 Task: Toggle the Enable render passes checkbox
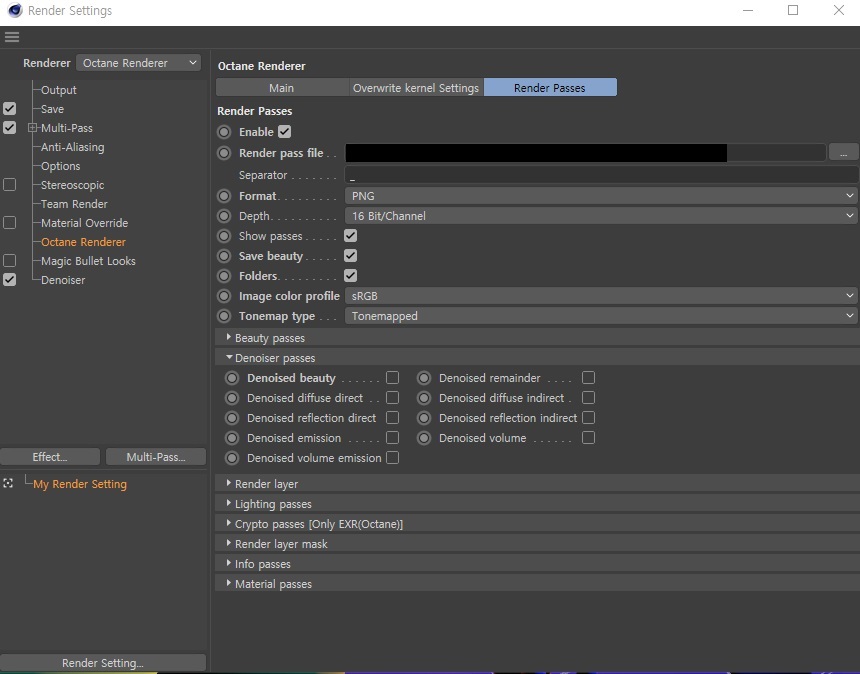click(x=285, y=132)
